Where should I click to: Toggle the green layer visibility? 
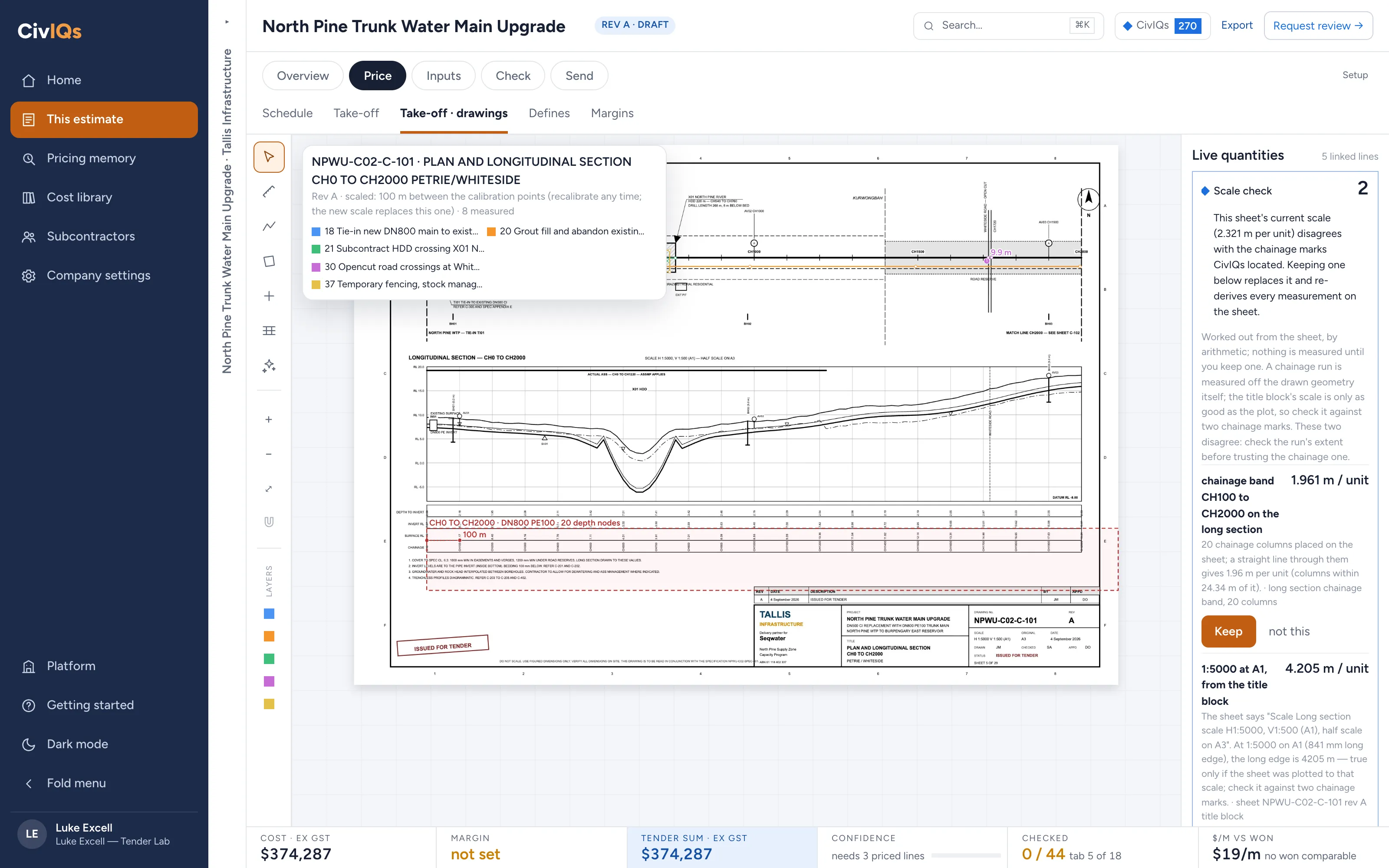tap(269, 659)
